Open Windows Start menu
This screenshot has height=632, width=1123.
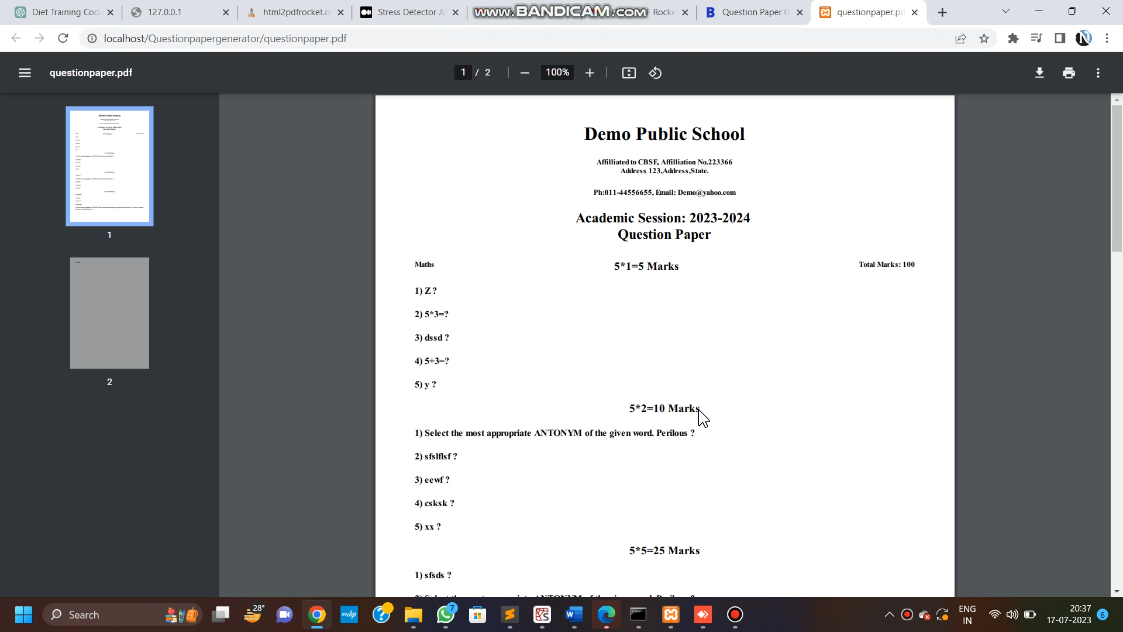[24, 615]
